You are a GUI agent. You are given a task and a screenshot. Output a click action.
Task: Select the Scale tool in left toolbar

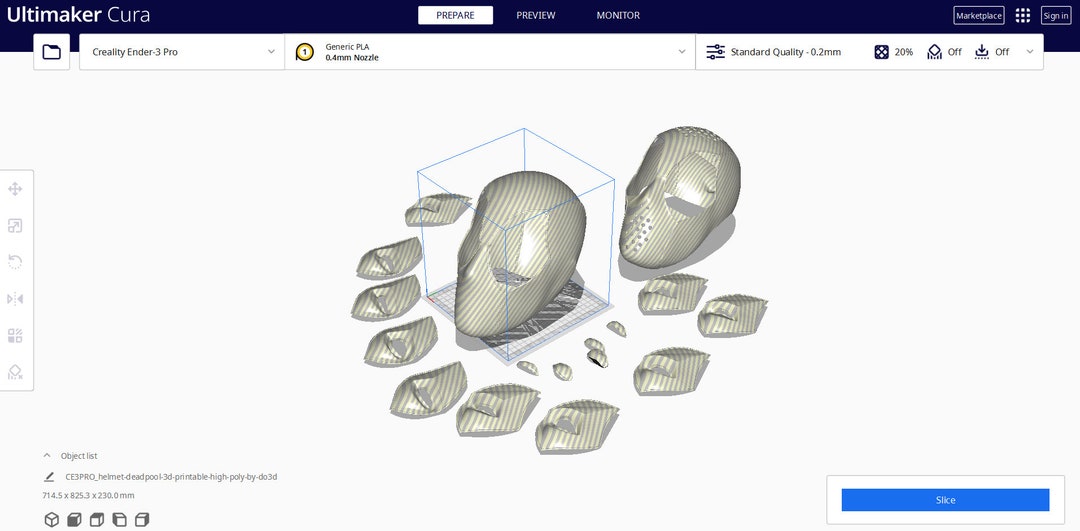point(15,226)
